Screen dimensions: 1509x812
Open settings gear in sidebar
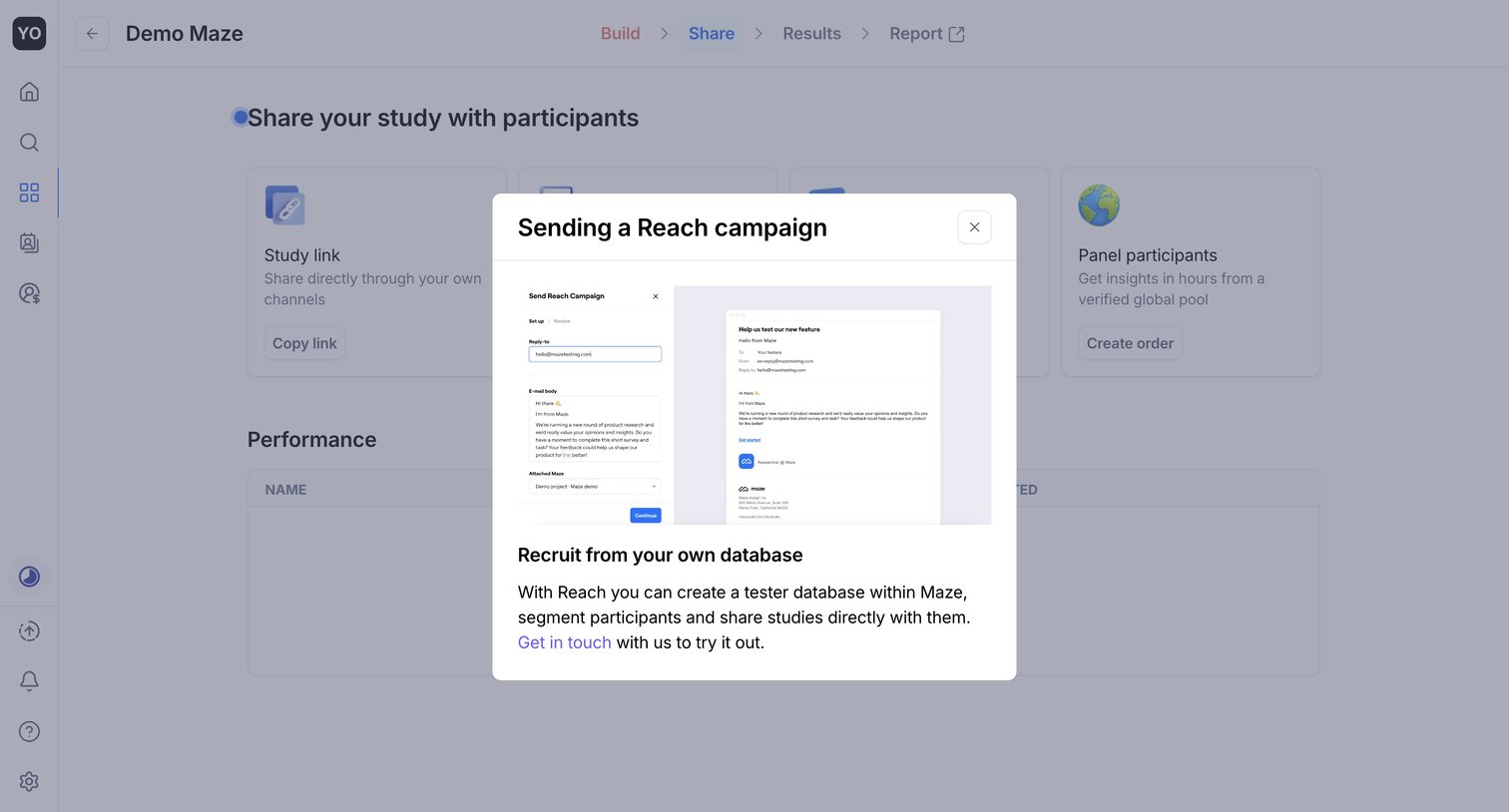29,781
